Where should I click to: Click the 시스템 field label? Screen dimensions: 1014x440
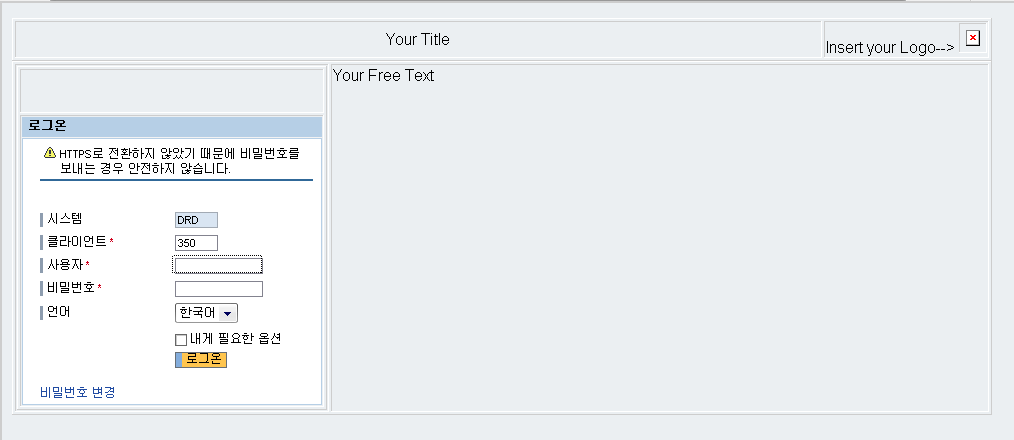coord(65,219)
